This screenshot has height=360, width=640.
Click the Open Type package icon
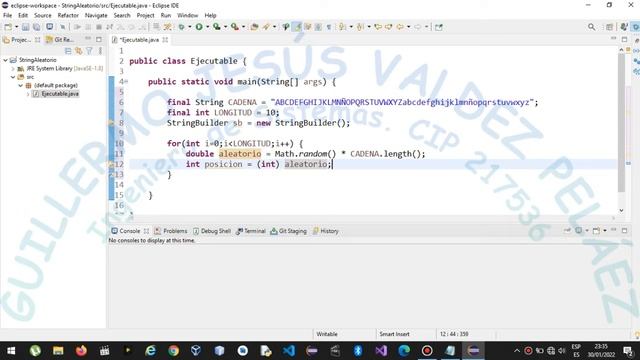(x=254, y=27)
